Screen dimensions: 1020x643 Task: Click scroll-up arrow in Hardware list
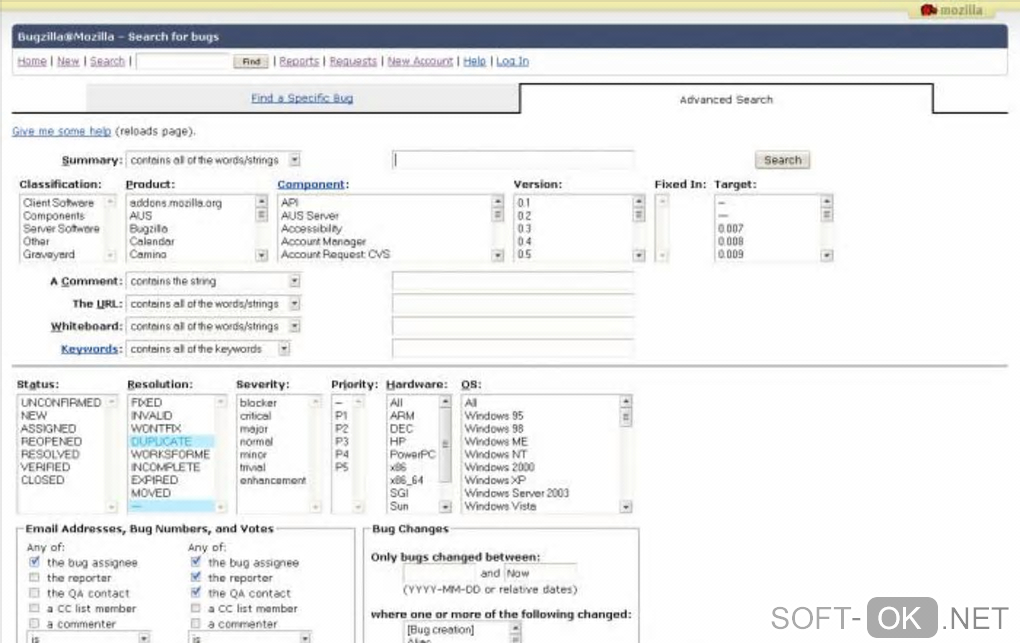446,402
